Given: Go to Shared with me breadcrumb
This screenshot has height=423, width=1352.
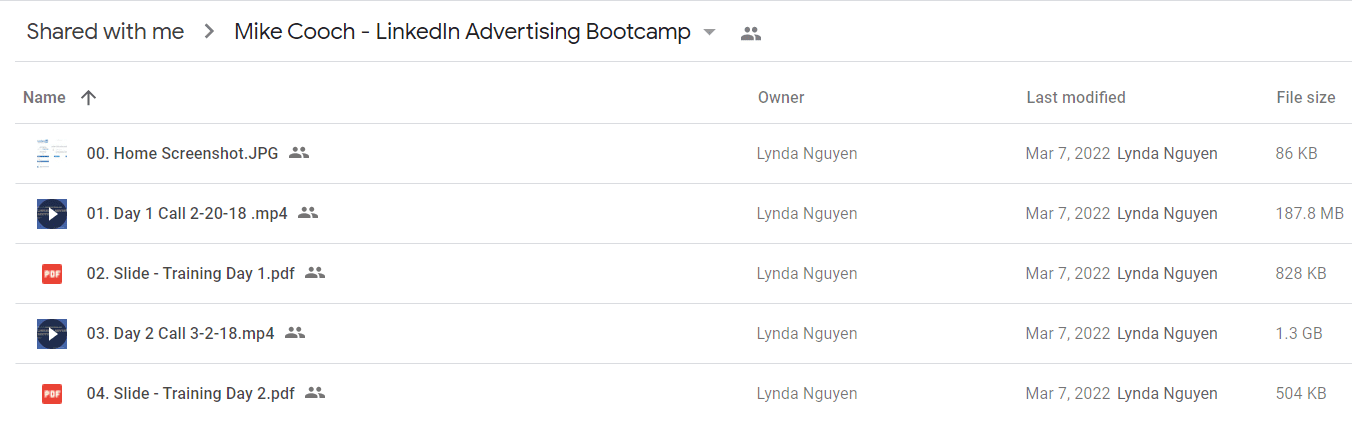Looking at the screenshot, I should click(105, 32).
